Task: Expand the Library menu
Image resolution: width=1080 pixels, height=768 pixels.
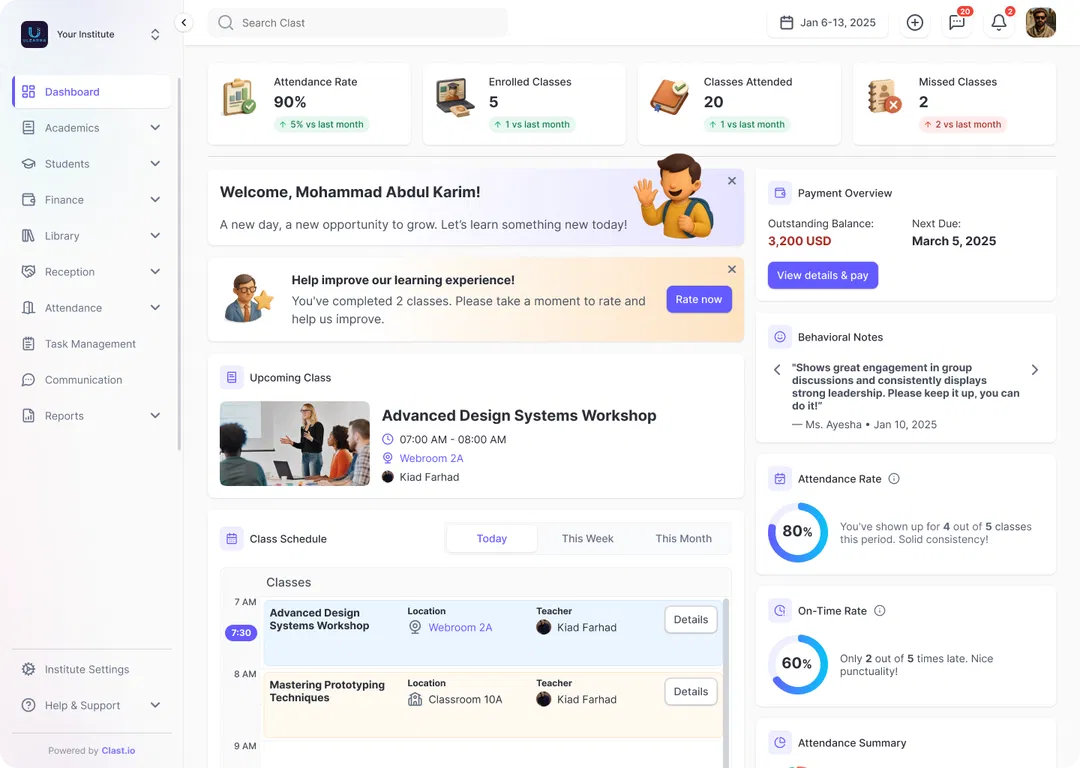Action: pyautogui.click(x=155, y=236)
